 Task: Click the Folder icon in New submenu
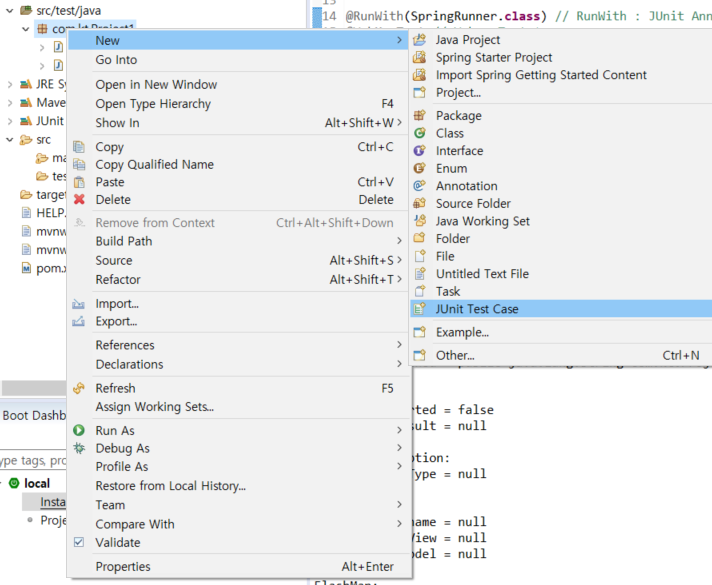(x=420, y=238)
